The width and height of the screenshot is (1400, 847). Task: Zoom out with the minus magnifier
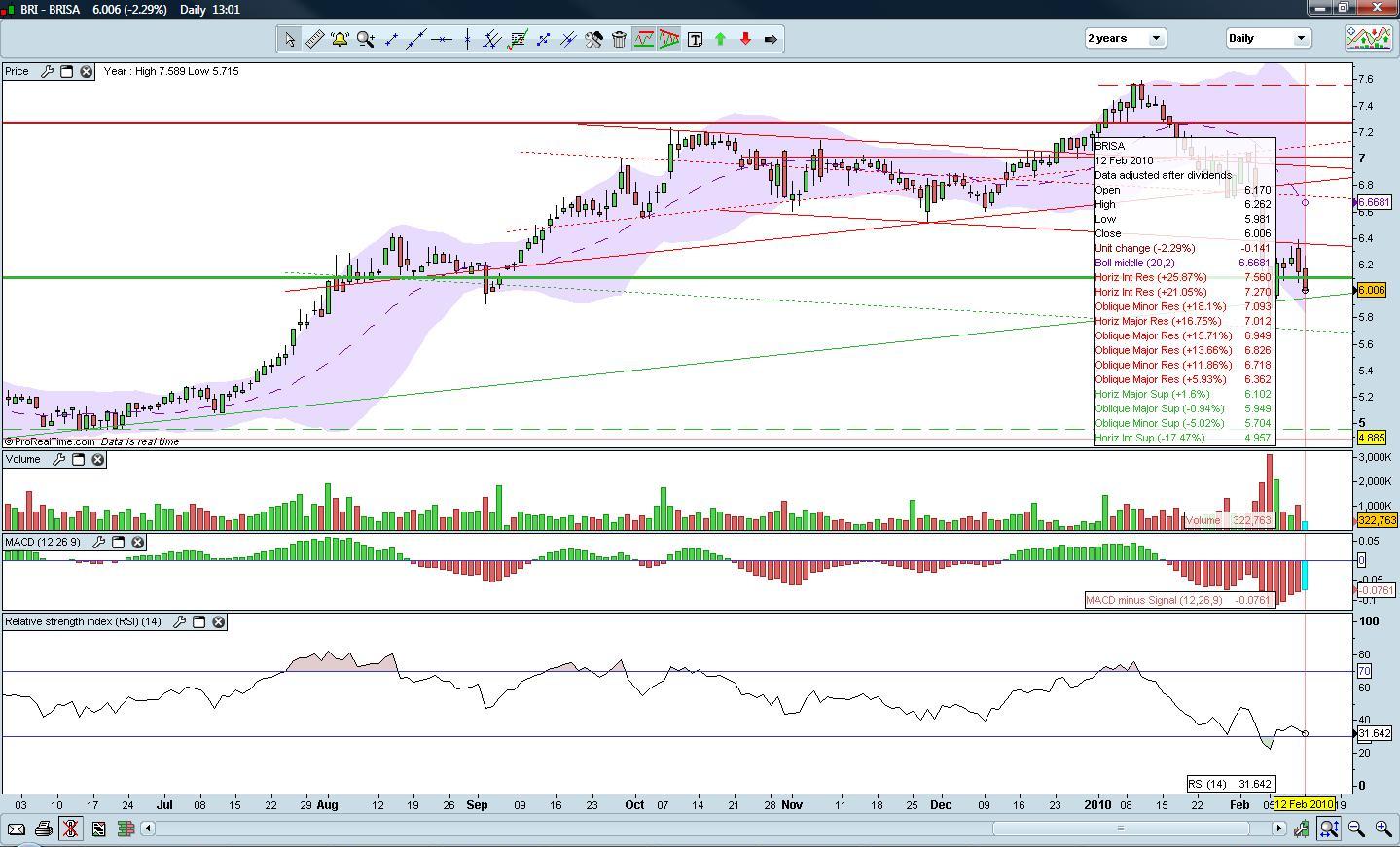1356,829
